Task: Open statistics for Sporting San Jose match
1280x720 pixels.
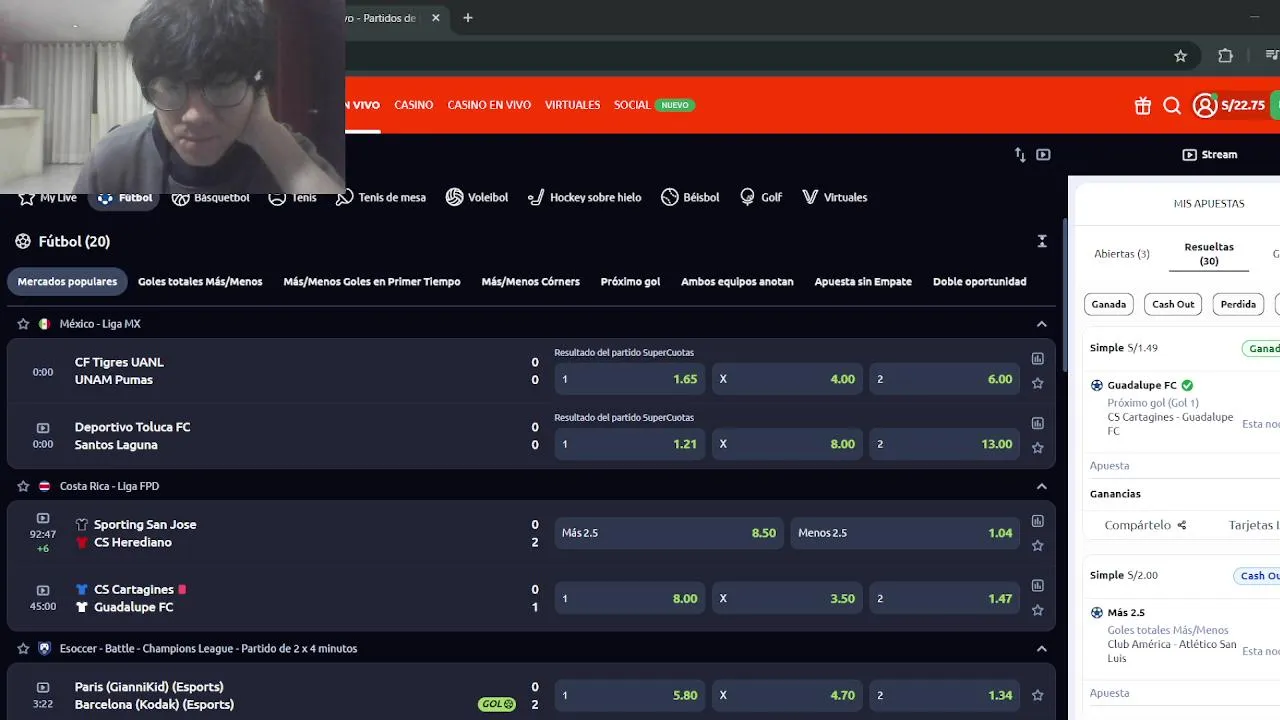Action: tap(1038, 521)
